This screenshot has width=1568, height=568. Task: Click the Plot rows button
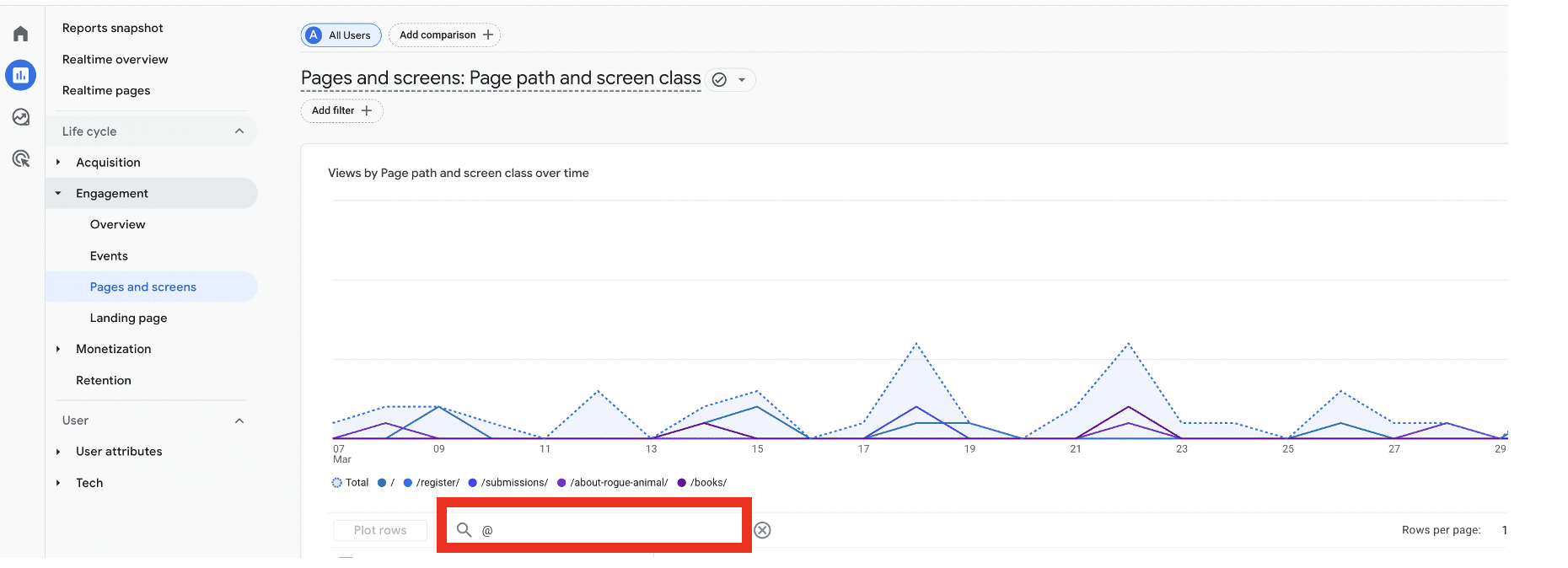click(x=380, y=530)
